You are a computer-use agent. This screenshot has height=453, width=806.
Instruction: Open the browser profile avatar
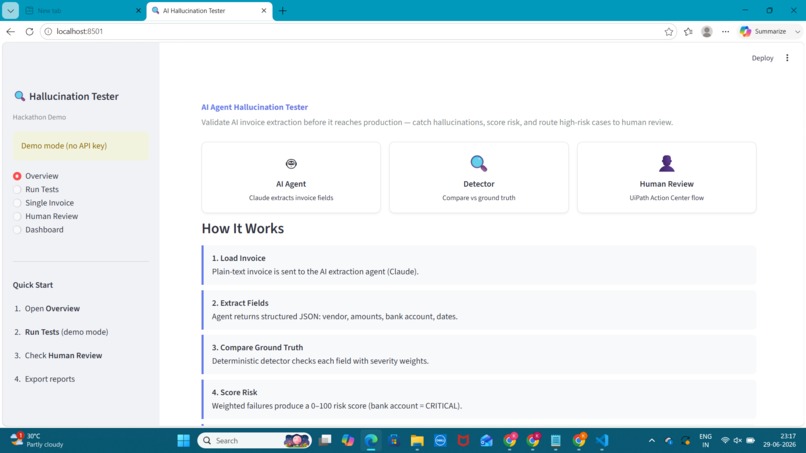coord(707,31)
